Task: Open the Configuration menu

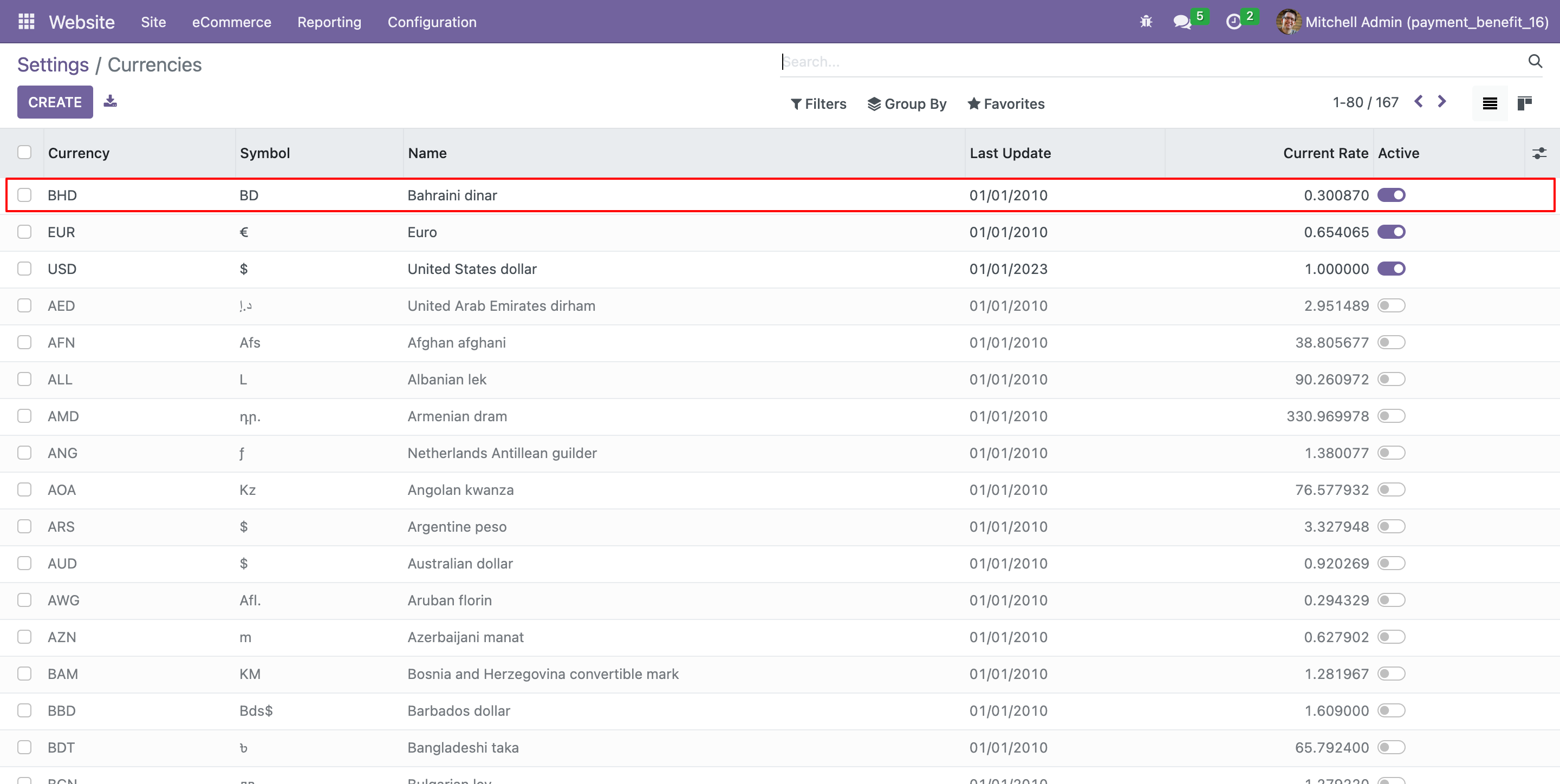Action: tap(432, 22)
